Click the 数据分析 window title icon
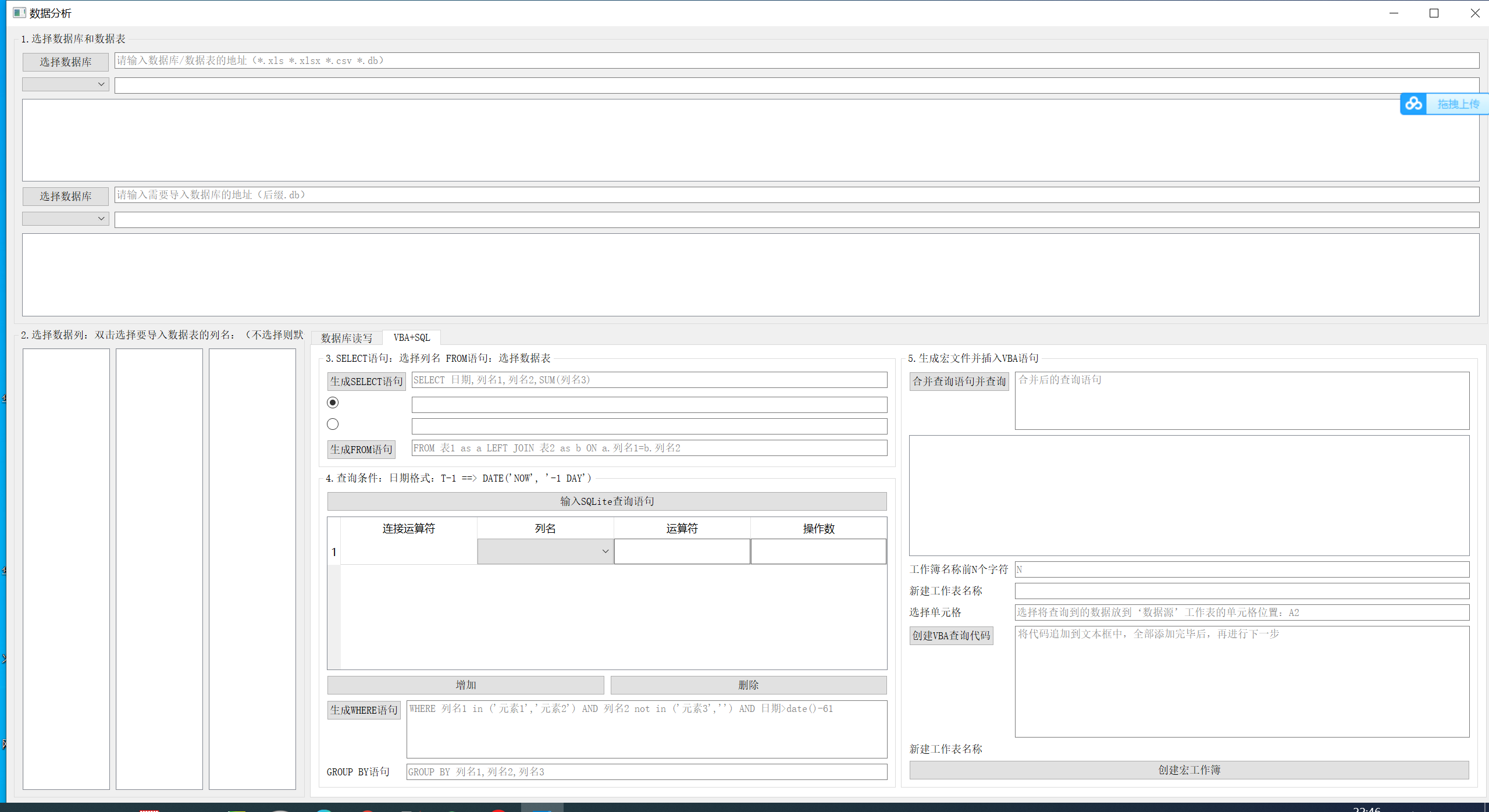Image resolution: width=1489 pixels, height=812 pixels. coord(19,13)
